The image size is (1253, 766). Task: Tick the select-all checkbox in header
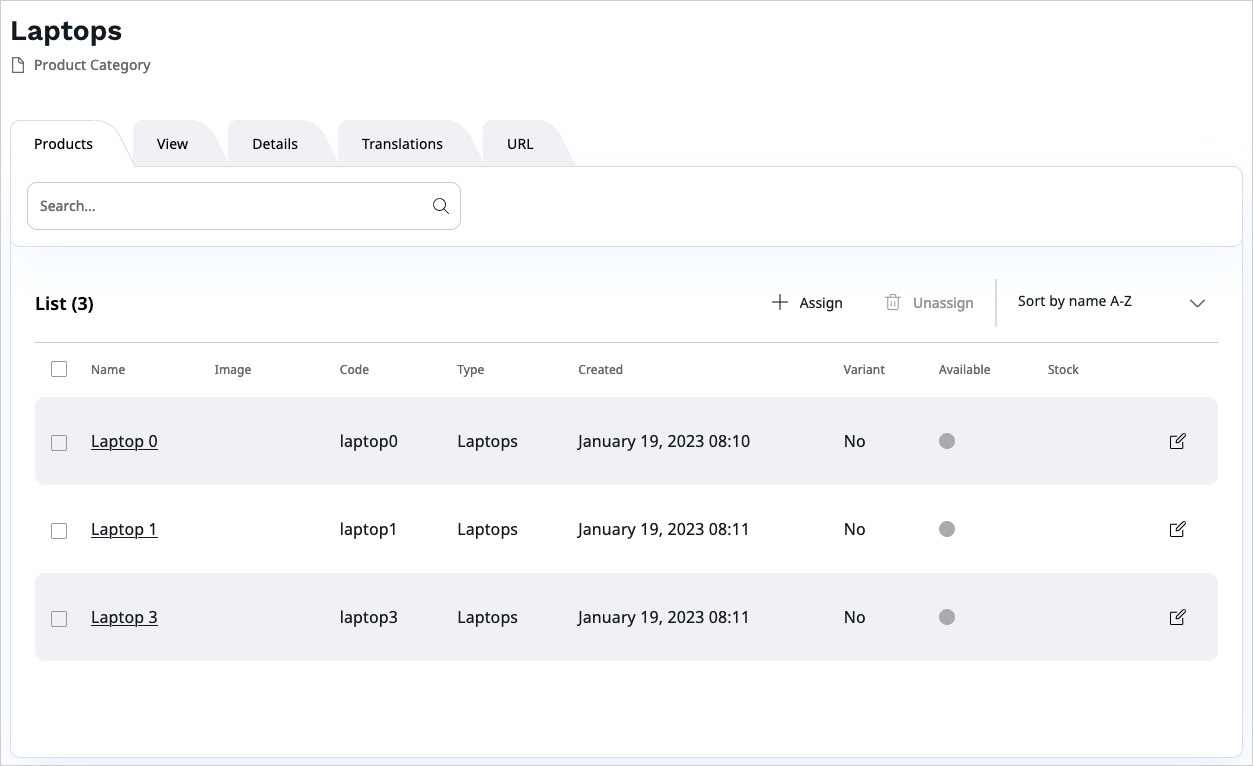pos(59,369)
